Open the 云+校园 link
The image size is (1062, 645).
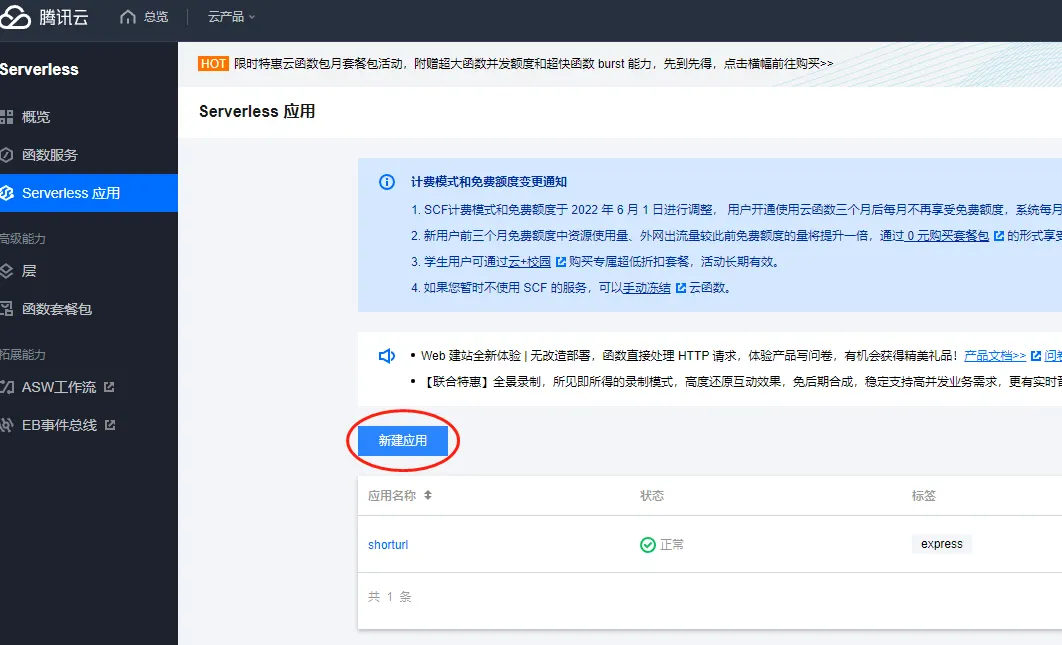pyautogui.click(x=530, y=262)
